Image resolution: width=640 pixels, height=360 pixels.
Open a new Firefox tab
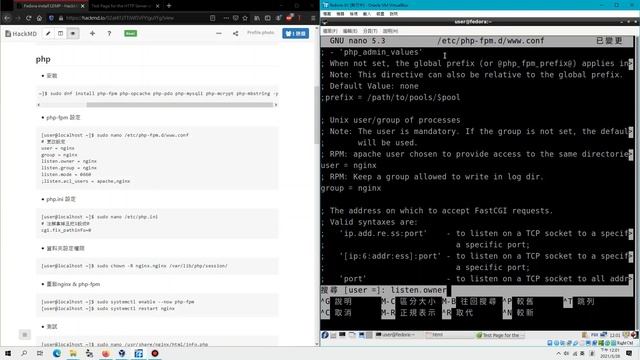pos(169,6)
